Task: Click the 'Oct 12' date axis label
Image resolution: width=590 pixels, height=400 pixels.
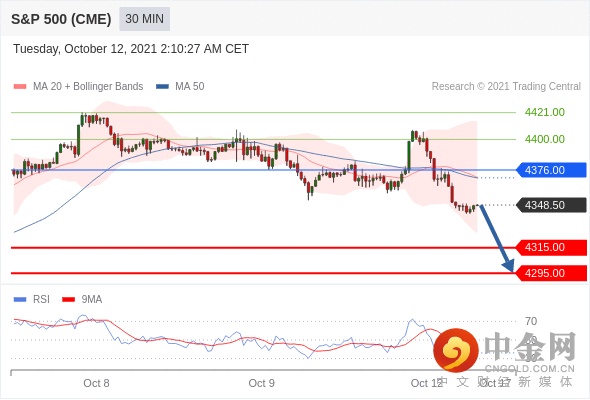Action: pos(426,383)
